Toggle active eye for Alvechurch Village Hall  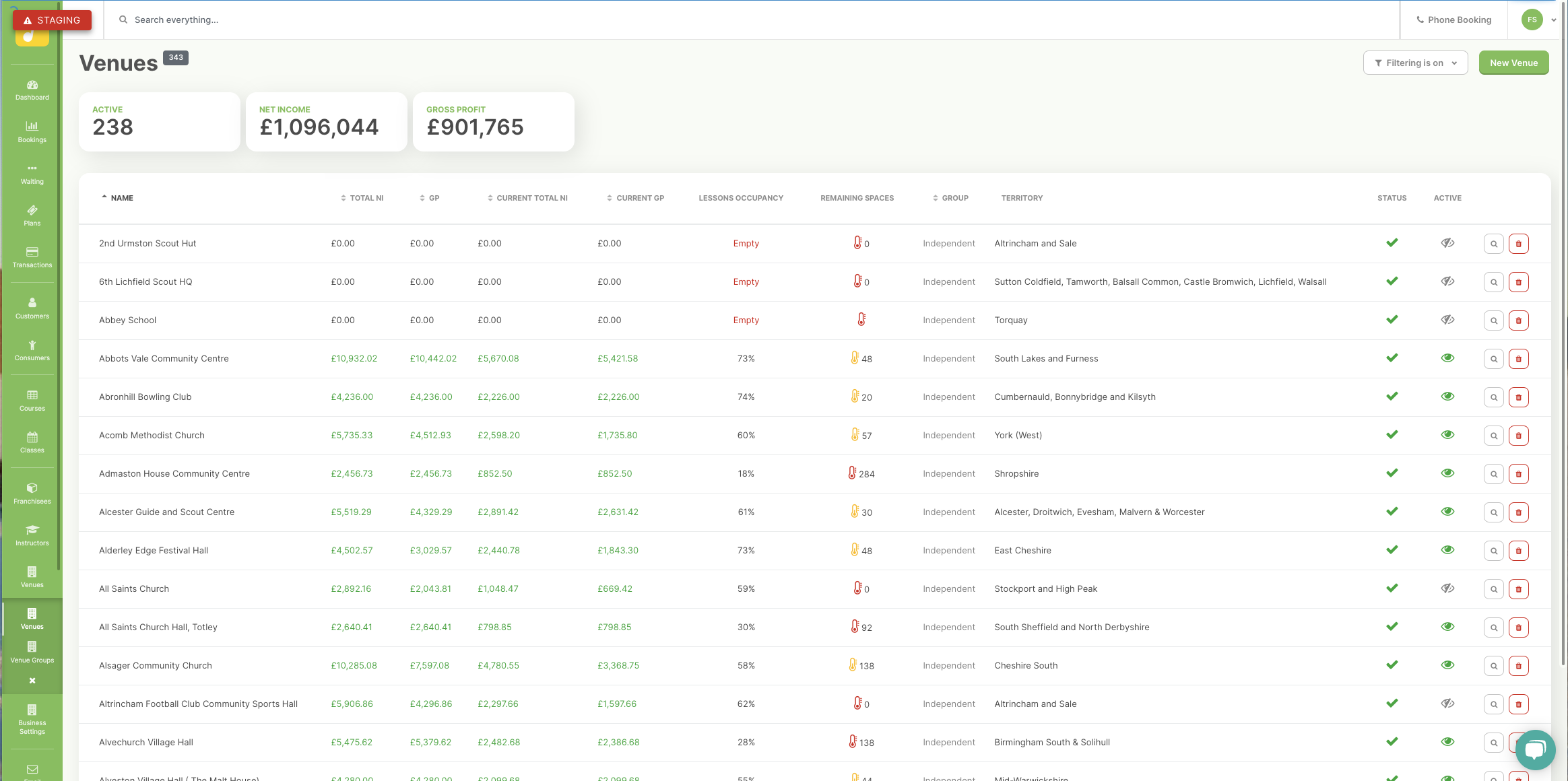click(1447, 742)
